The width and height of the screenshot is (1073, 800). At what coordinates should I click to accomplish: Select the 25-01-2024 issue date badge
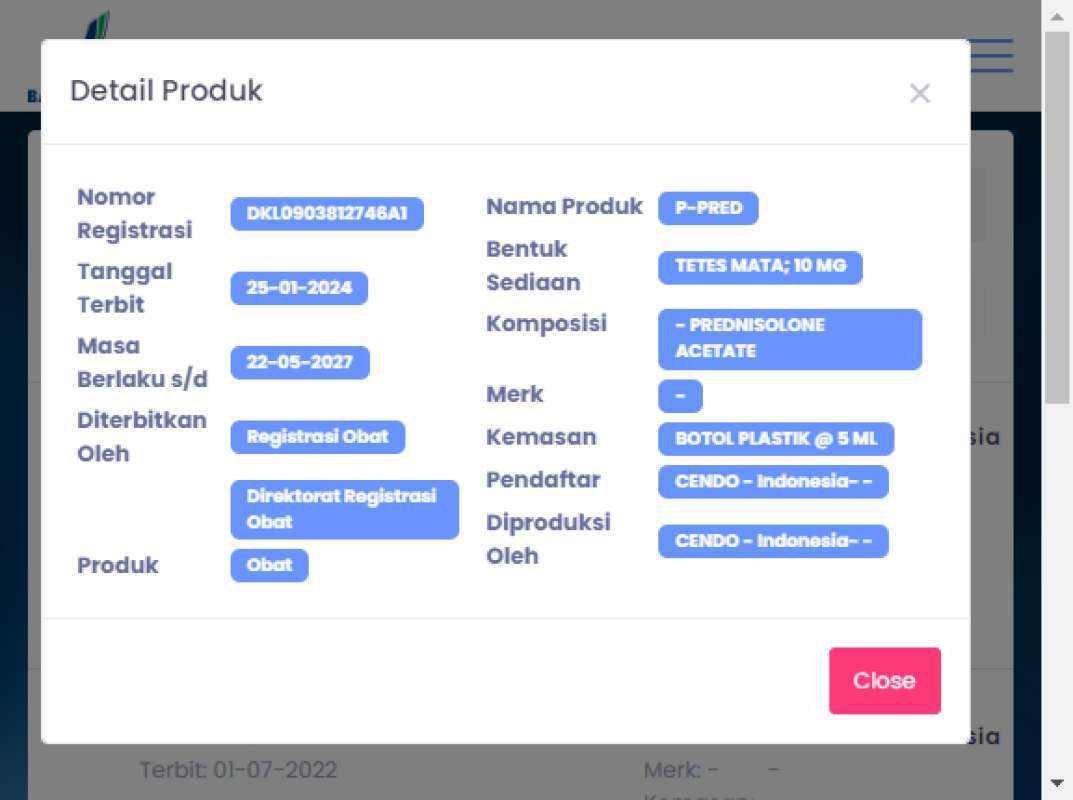[299, 288]
